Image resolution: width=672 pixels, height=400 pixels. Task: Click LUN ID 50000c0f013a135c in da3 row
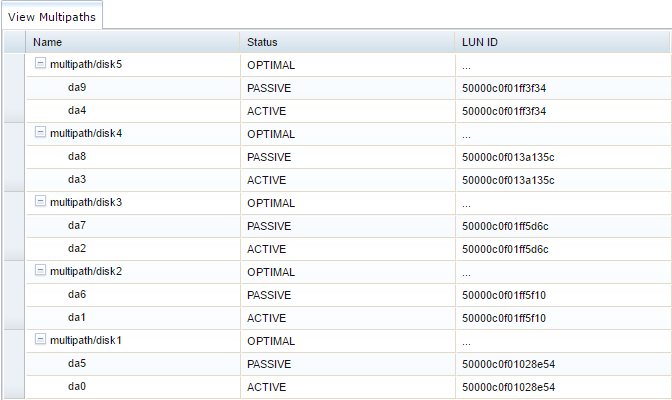(x=508, y=180)
